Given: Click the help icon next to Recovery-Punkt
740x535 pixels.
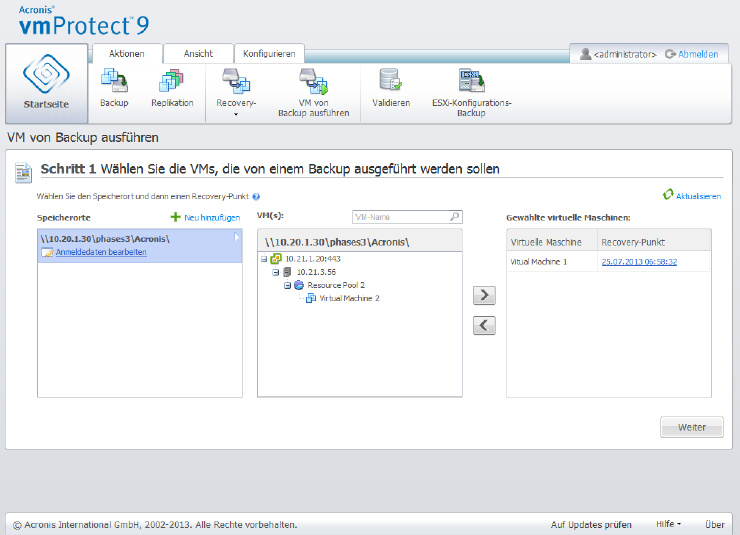Looking at the screenshot, I should tap(256, 197).
